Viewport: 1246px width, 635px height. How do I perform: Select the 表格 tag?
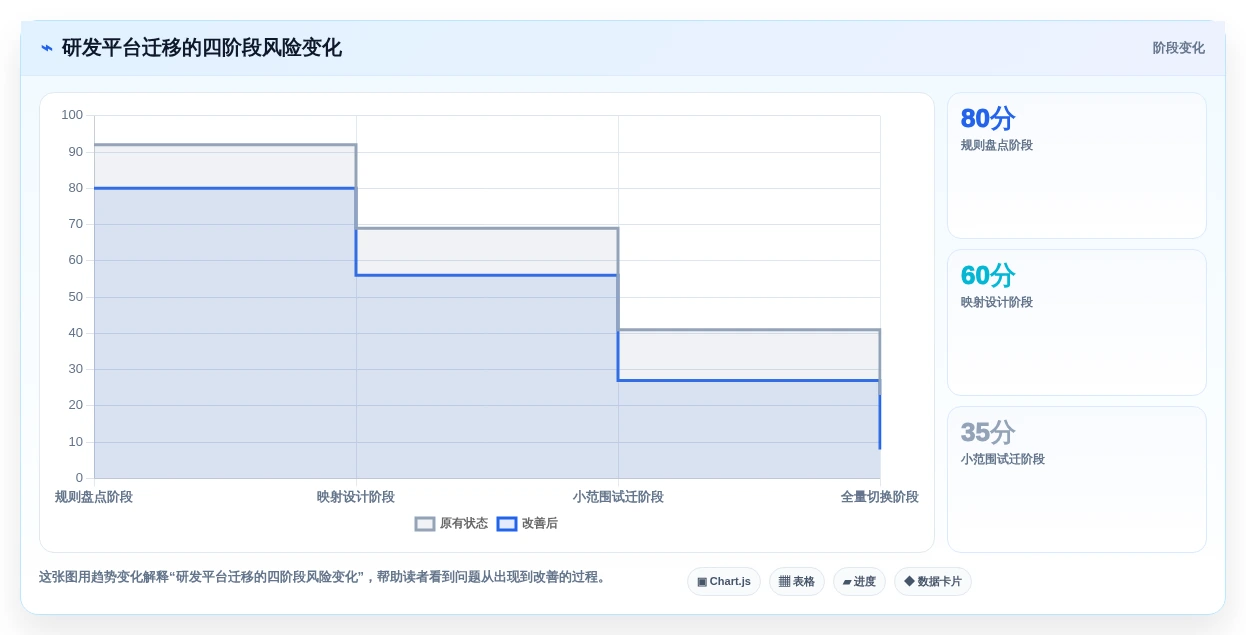pyautogui.click(x=797, y=581)
